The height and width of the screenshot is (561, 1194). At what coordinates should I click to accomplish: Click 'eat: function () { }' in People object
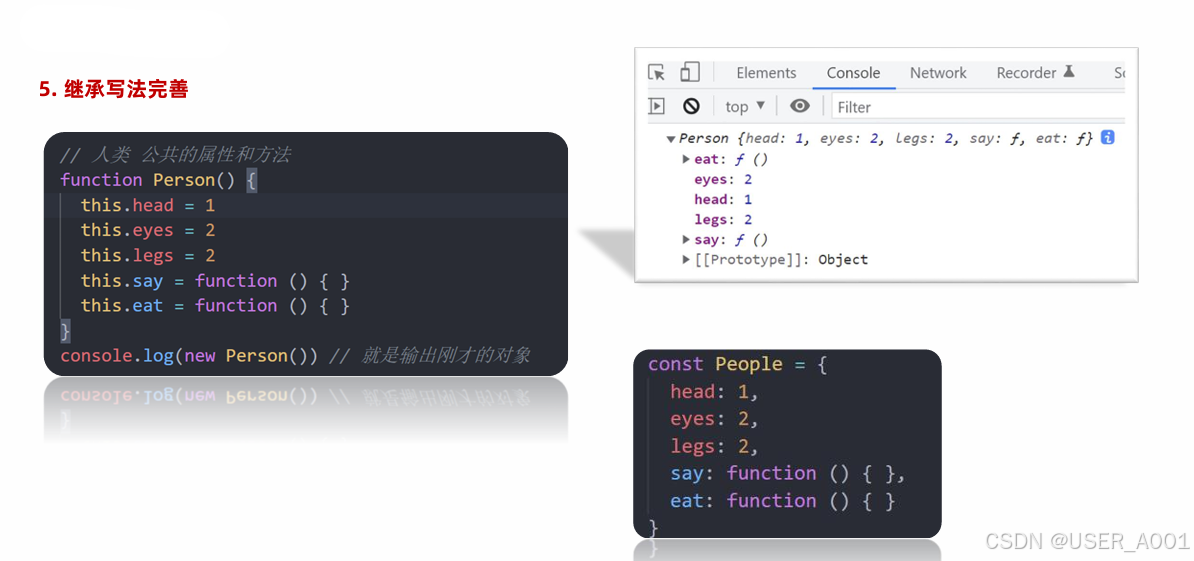pos(783,501)
